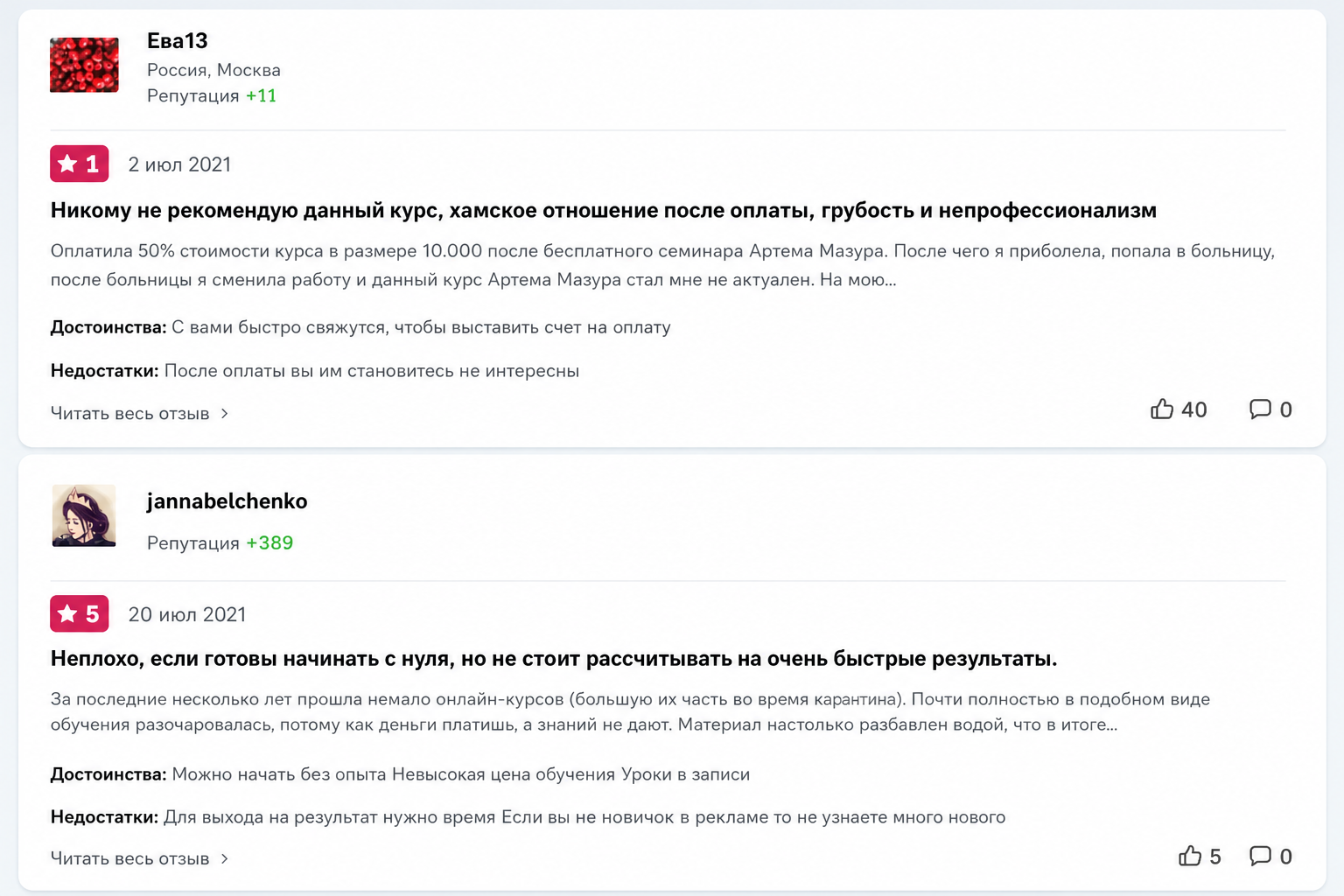Screen dimensions: 1344x896
Task: Expand second review via "Читать весь отзыв"
Action: click(130, 859)
